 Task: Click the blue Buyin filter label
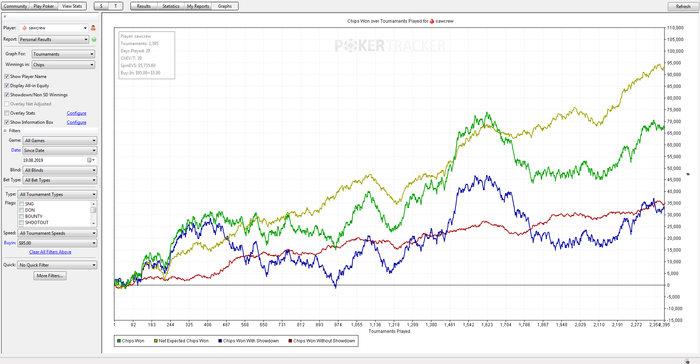pyautogui.click(x=10, y=243)
